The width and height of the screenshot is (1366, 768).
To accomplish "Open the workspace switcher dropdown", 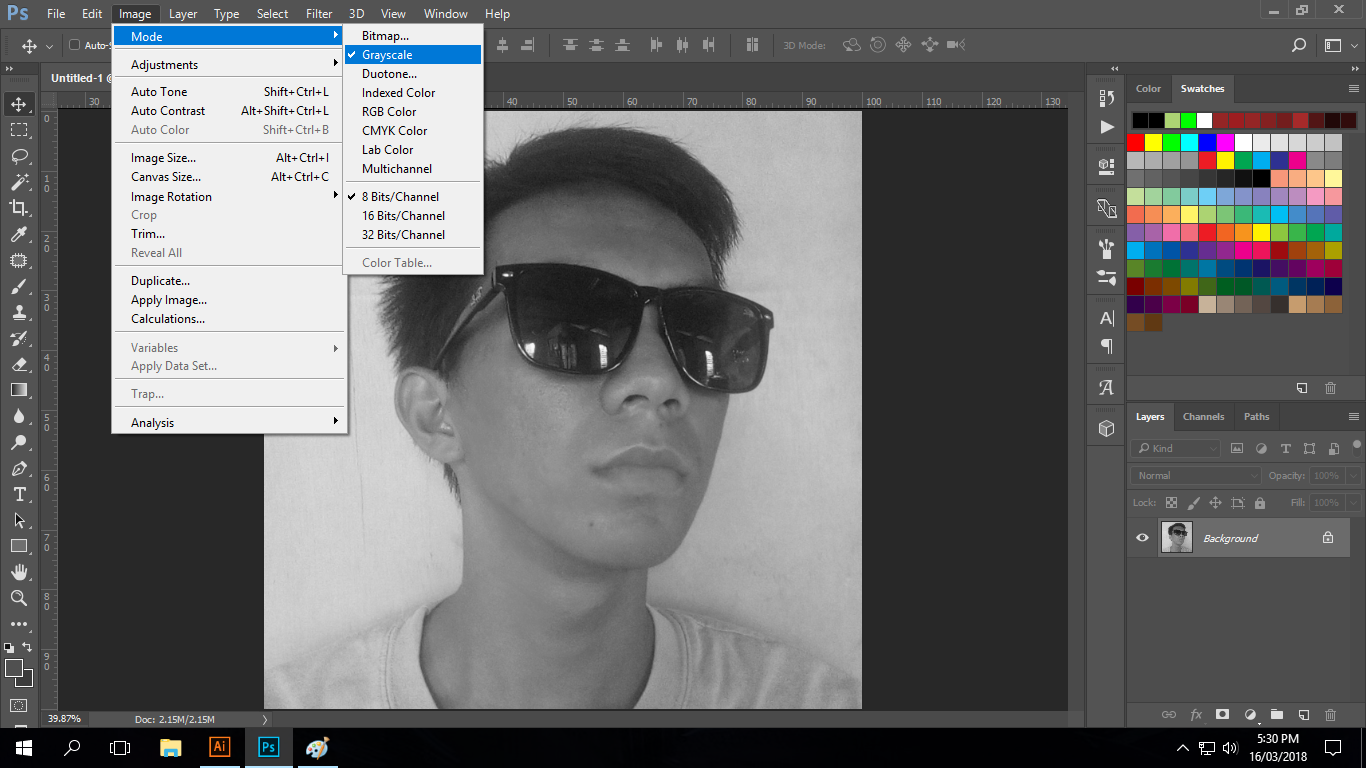I will point(1338,45).
